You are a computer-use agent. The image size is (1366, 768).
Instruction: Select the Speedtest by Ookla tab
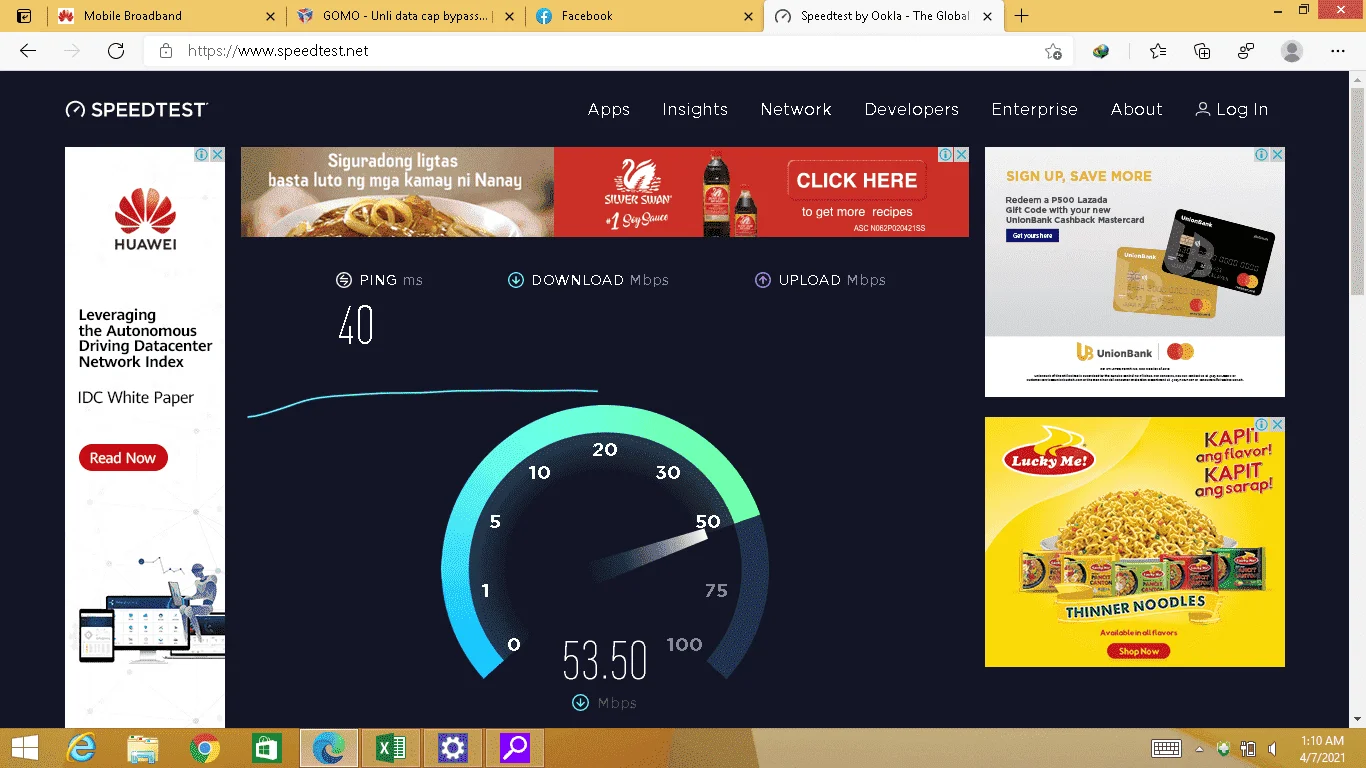pos(882,16)
